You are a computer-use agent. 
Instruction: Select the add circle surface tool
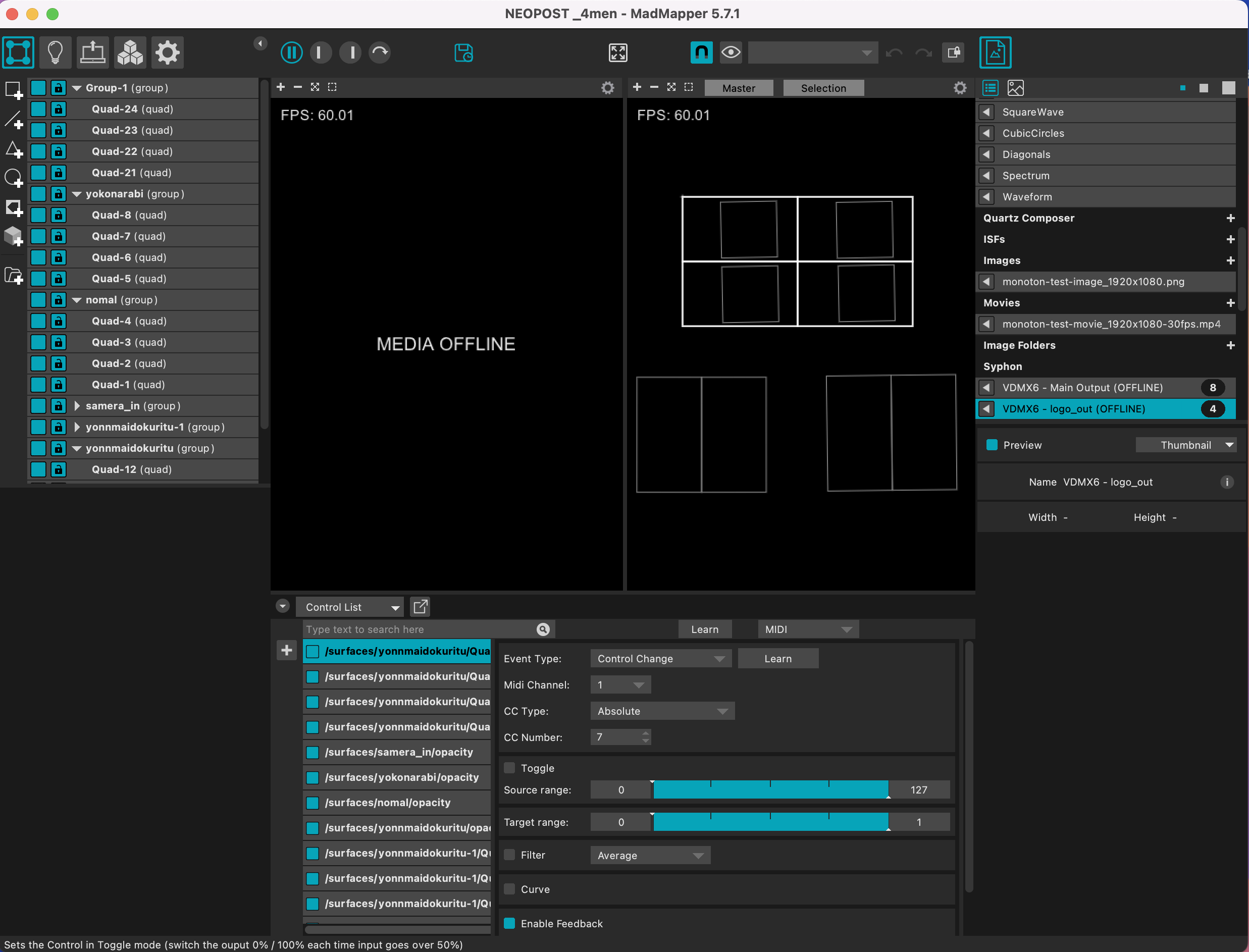click(x=13, y=177)
